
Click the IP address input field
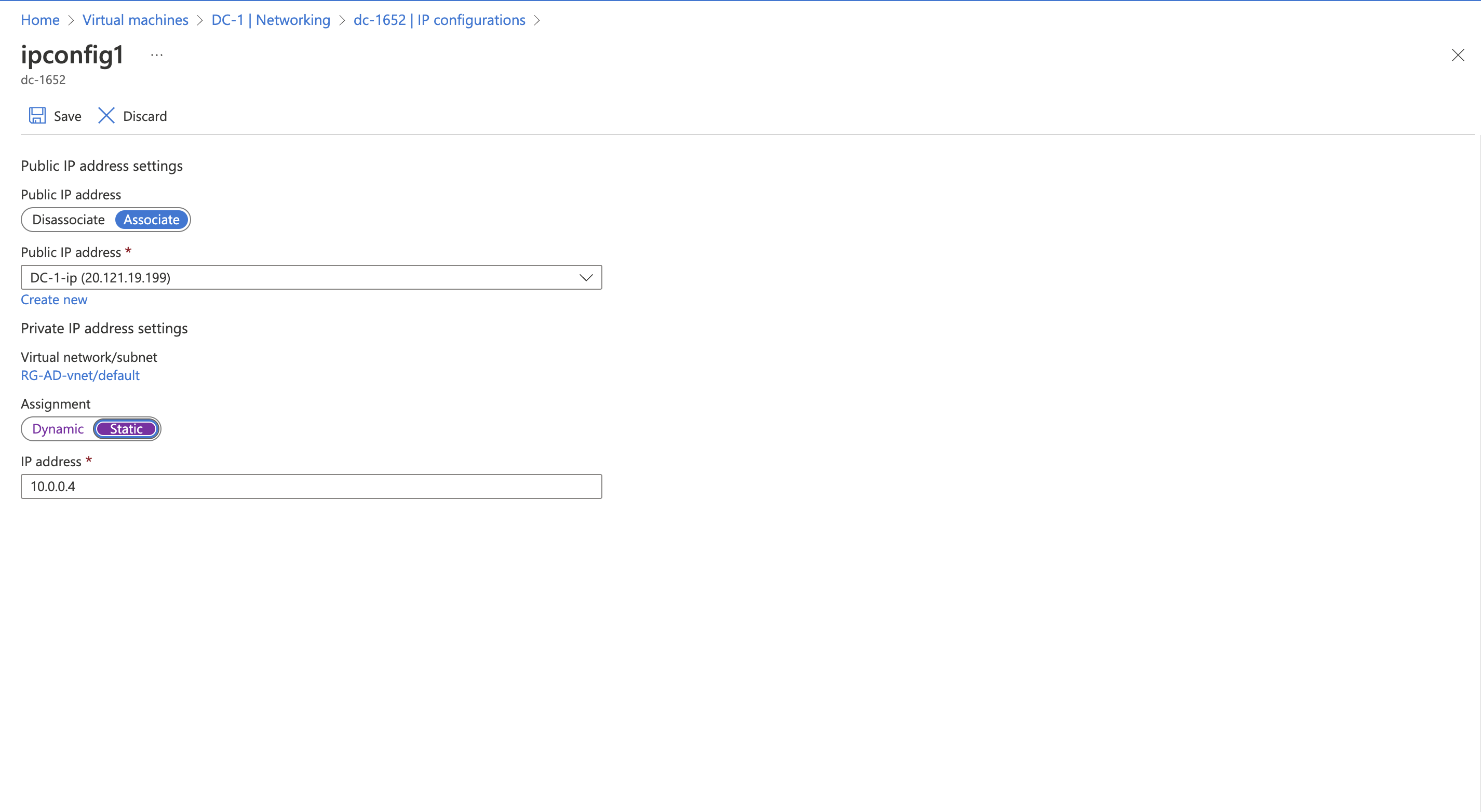pyautogui.click(x=311, y=486)
